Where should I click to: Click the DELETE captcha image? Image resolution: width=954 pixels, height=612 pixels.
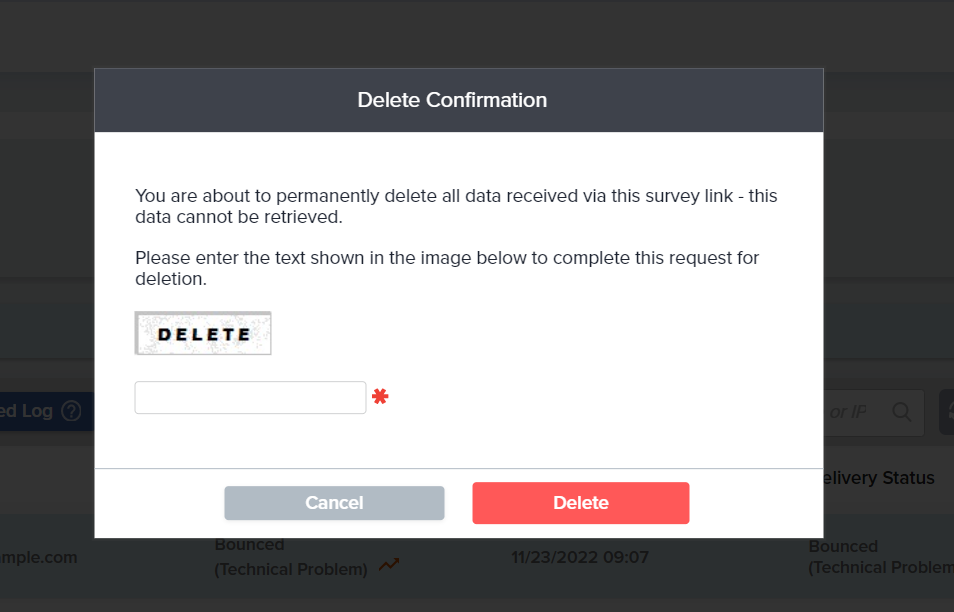point(203,334)
